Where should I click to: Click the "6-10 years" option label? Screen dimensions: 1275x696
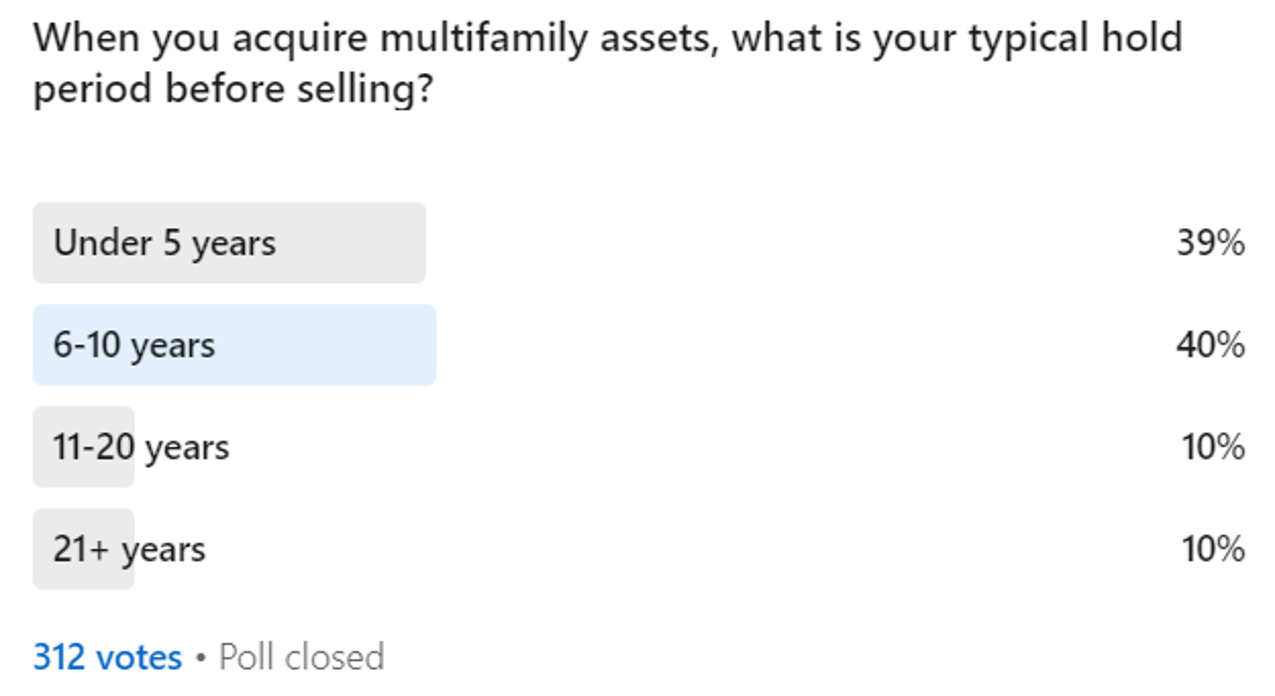[134, 345]
